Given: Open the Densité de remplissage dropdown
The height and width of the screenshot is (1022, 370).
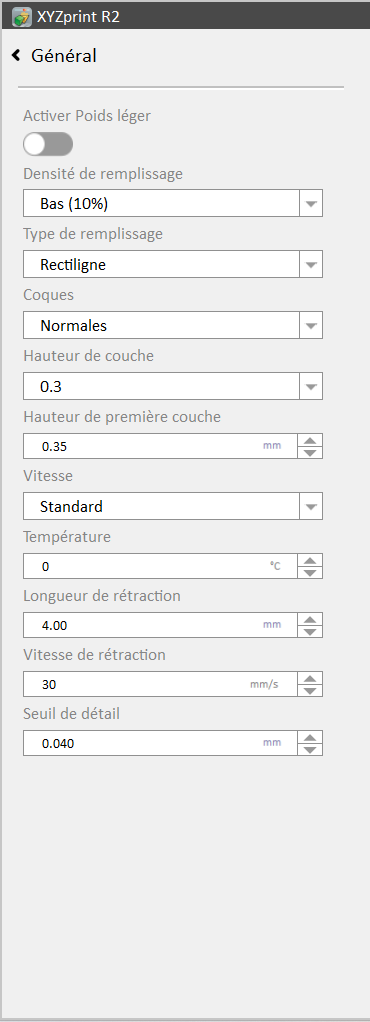Looking at the screenshot, I should pos(173,203).
